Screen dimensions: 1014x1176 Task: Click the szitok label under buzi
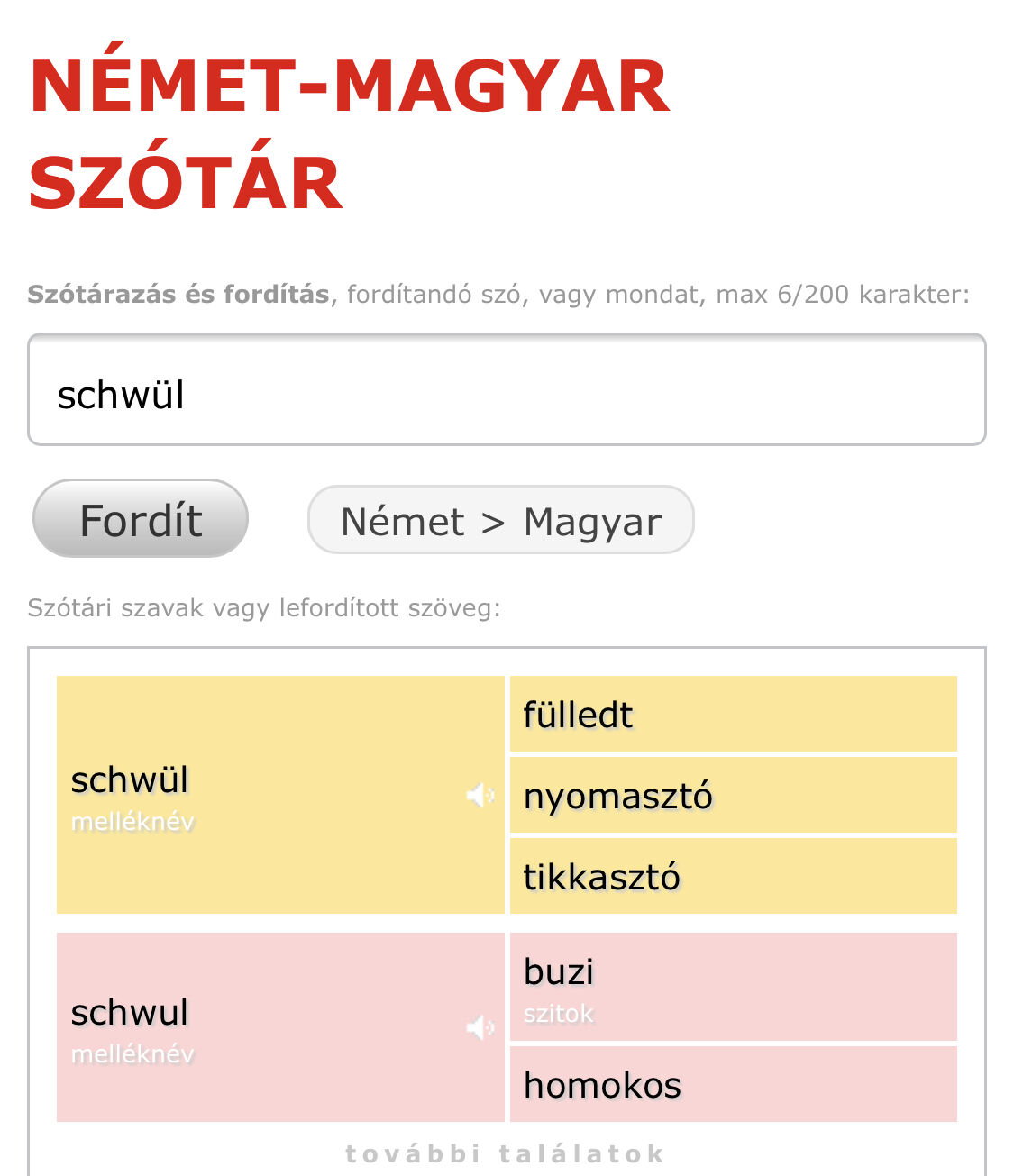559,1014
